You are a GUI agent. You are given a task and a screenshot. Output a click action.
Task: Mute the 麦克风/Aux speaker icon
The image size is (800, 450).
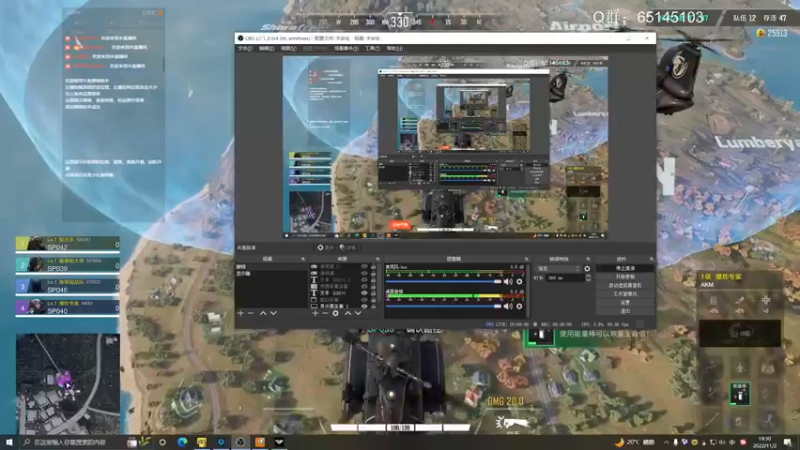pos(508,282)
